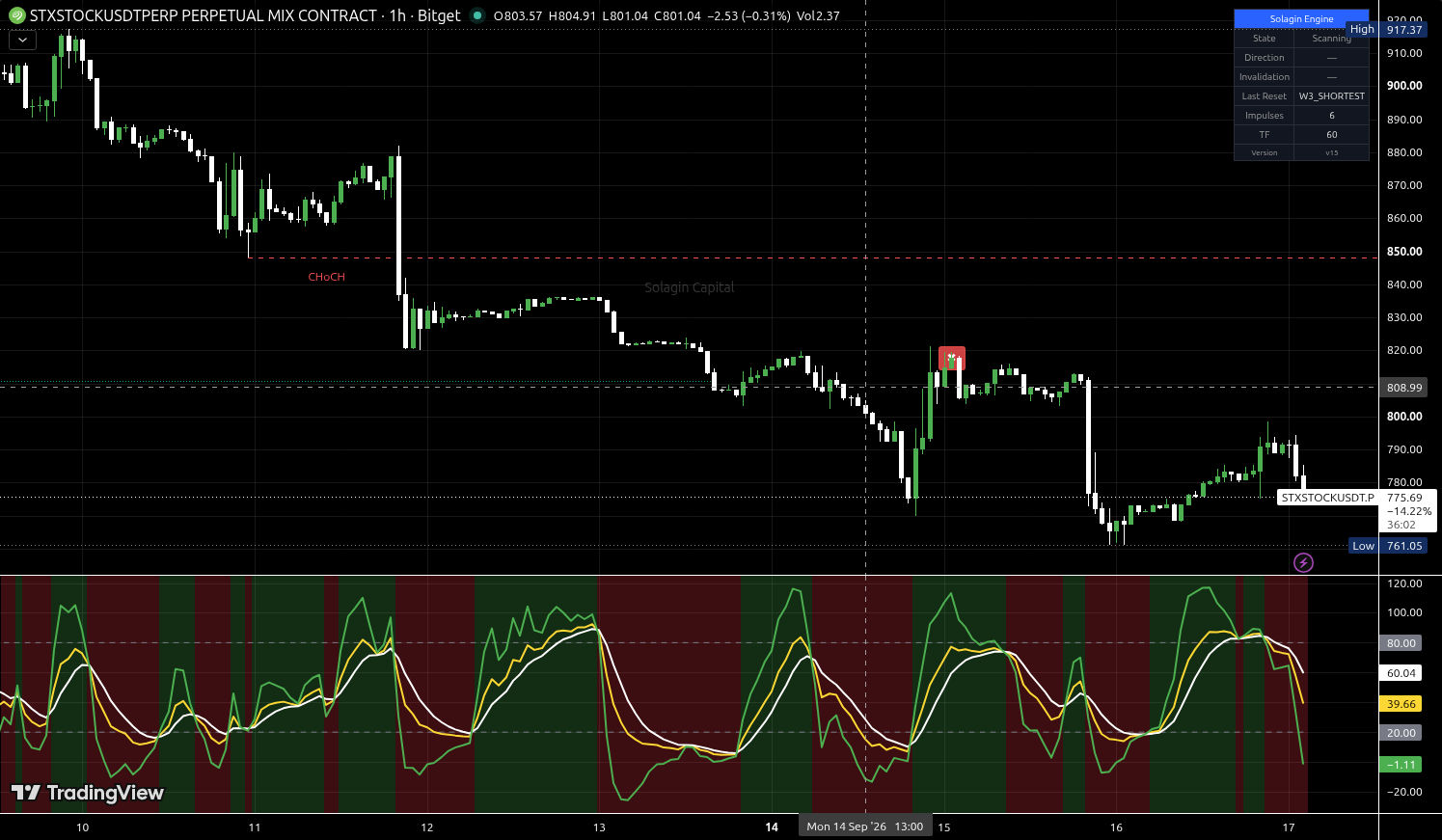Click date 10 on the time axis
Screen dimensions: 1442x840
(82, 827)
